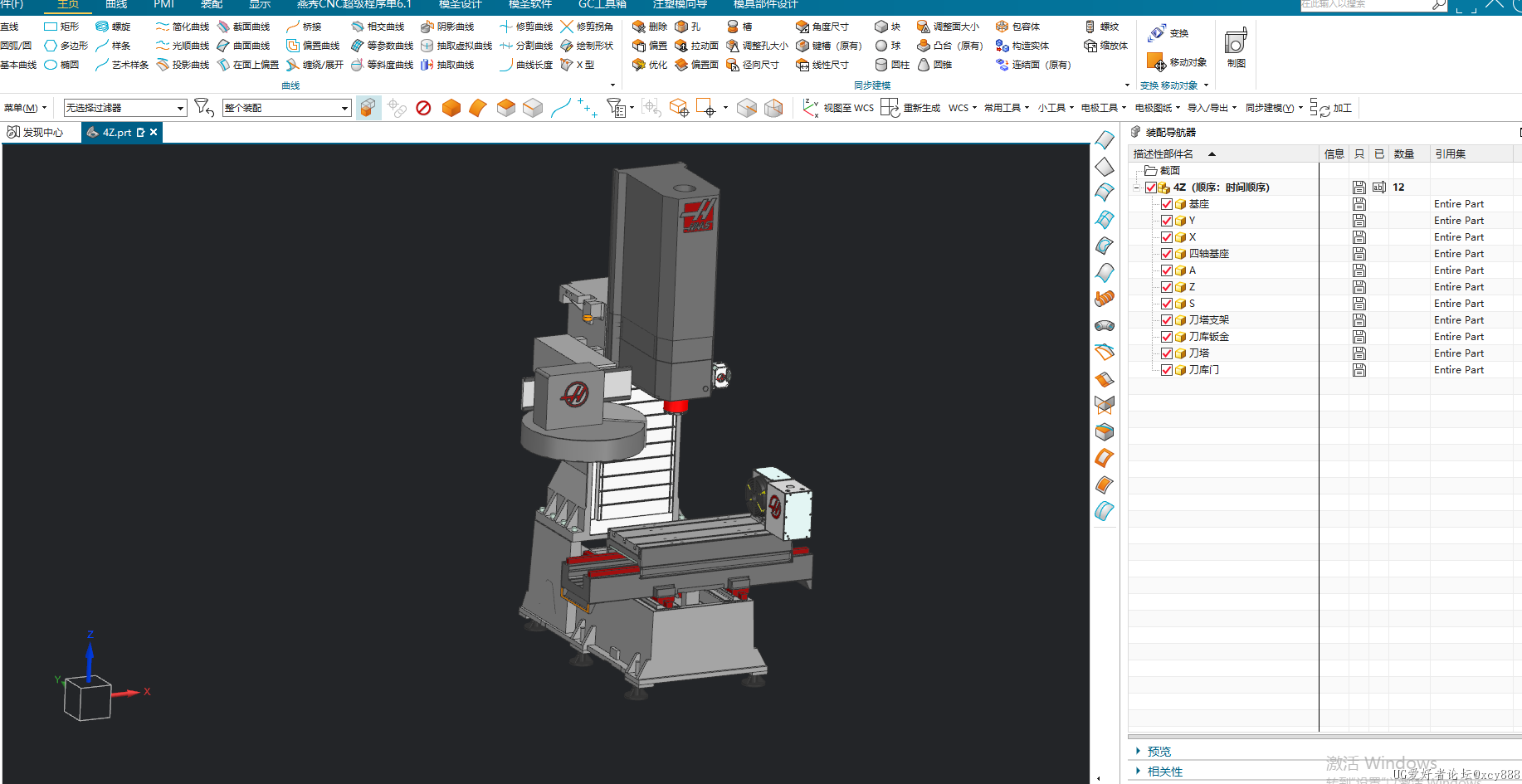Switch to the 注塑模向导 tab
The height and width of the screenshot is (784, 1522).
(681, 4)
